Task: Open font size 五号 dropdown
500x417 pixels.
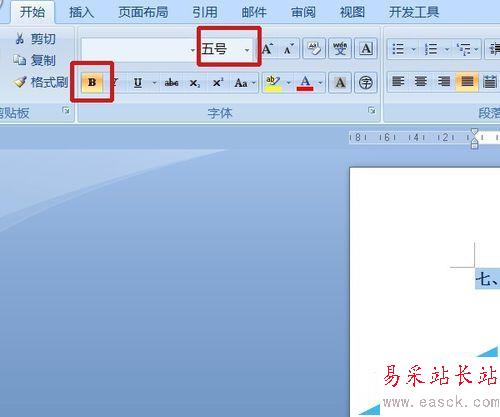Action: pos(247,50)
